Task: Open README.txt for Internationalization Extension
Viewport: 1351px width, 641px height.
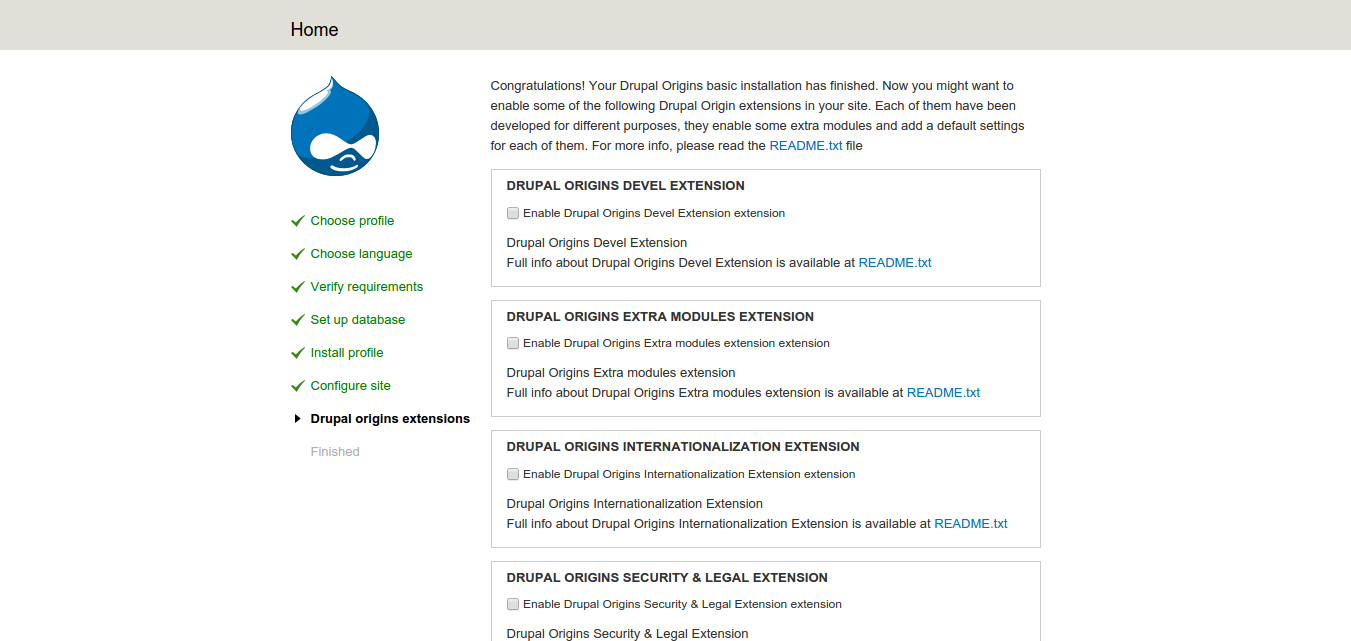Action: (971, 523)
